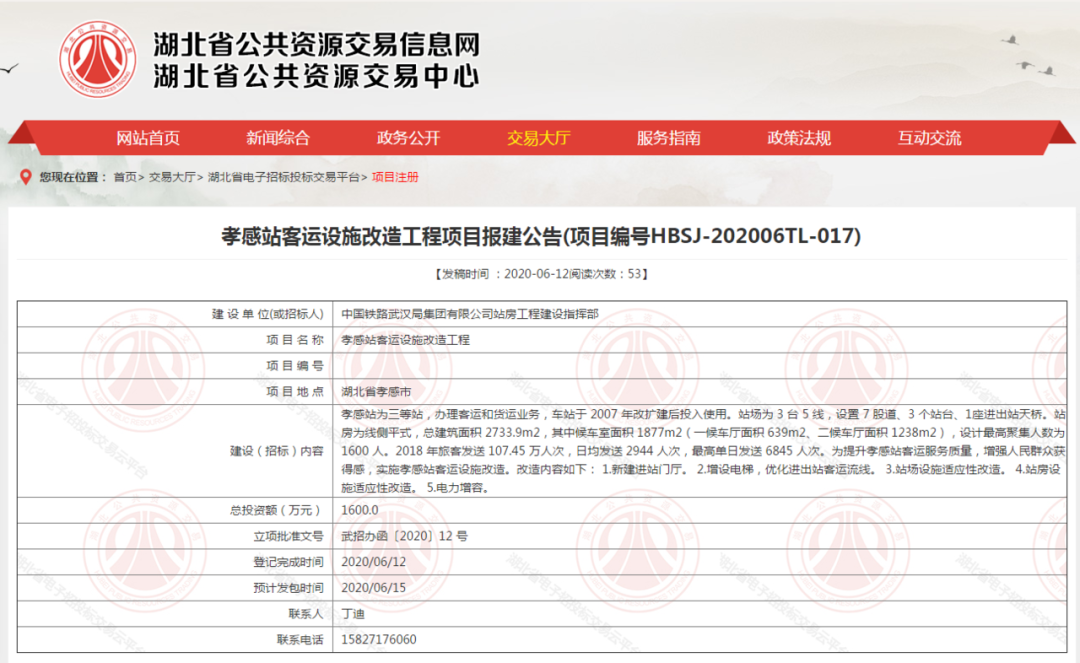Open the 服务指南 menu item
Viewport: 1080px width, 663px height.
pos(668,138)
